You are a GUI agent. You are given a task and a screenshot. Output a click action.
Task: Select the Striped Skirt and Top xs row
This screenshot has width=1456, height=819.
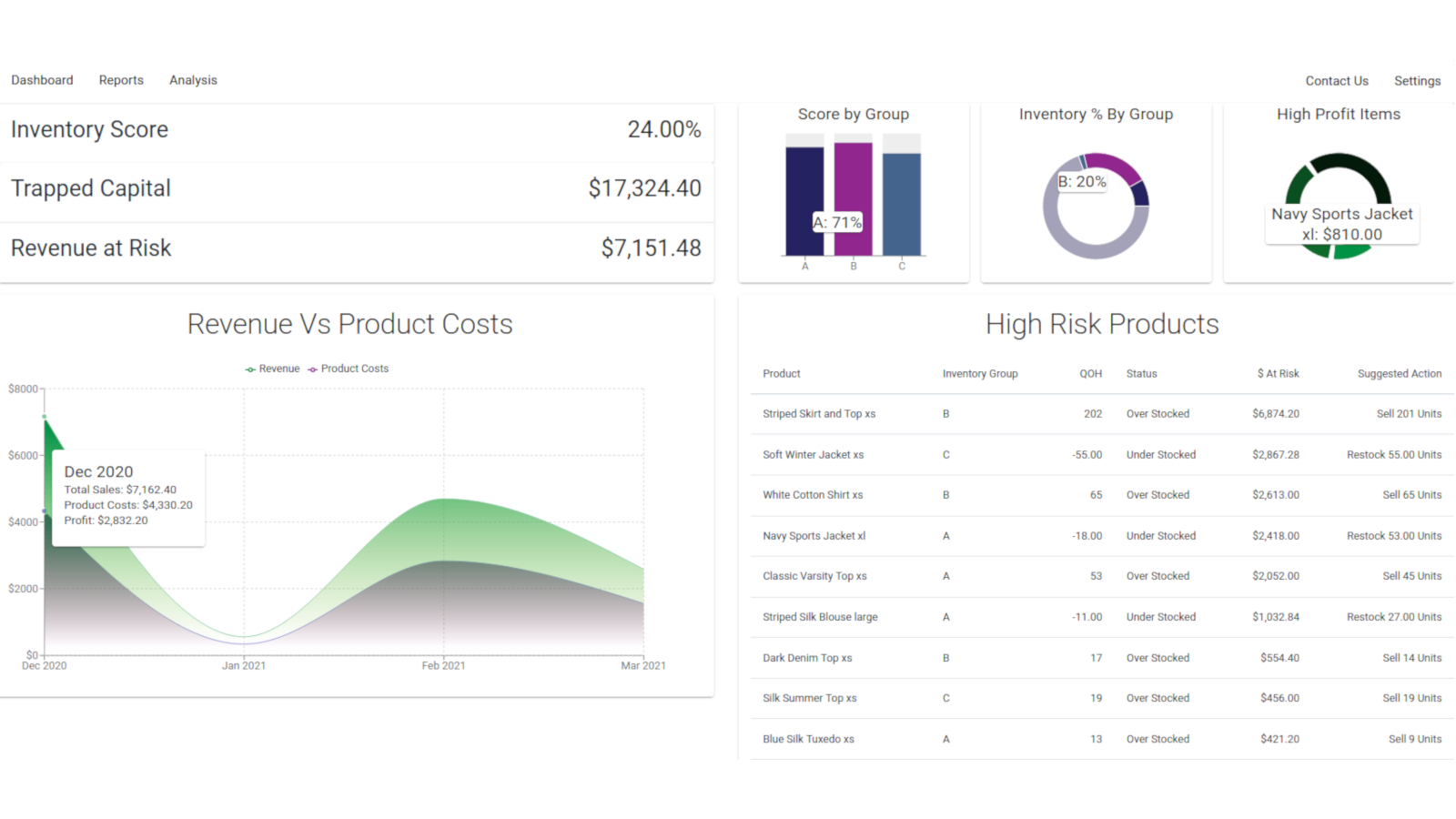tap(1102, 414)
